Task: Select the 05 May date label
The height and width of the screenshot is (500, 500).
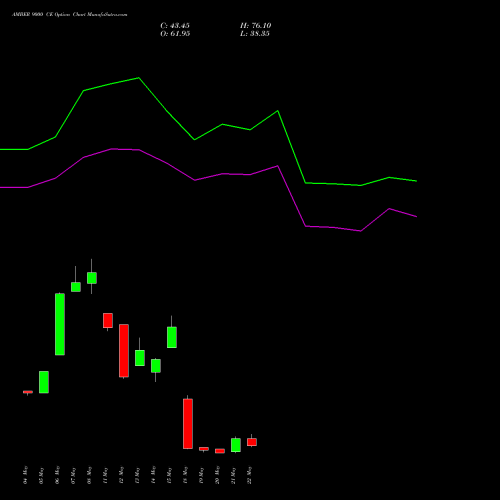Action: point(42,475)
